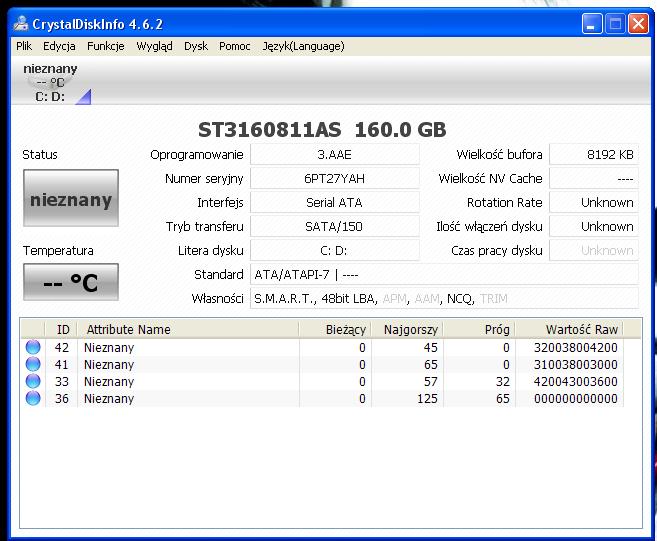Click the nieznany health status button
This screenshot has width=657, height=541.
click(71, 198)
